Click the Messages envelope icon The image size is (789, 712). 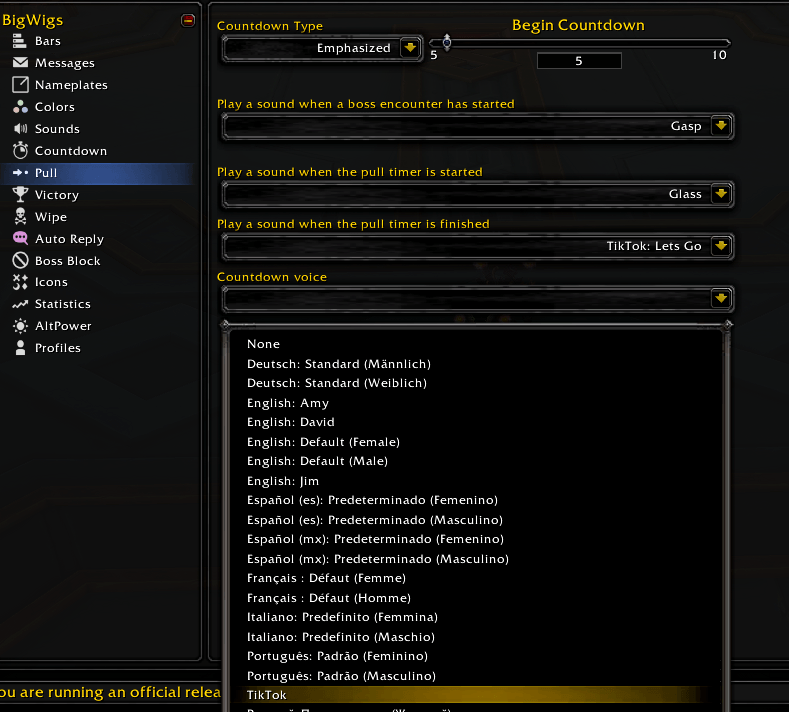tap(20, 62)
